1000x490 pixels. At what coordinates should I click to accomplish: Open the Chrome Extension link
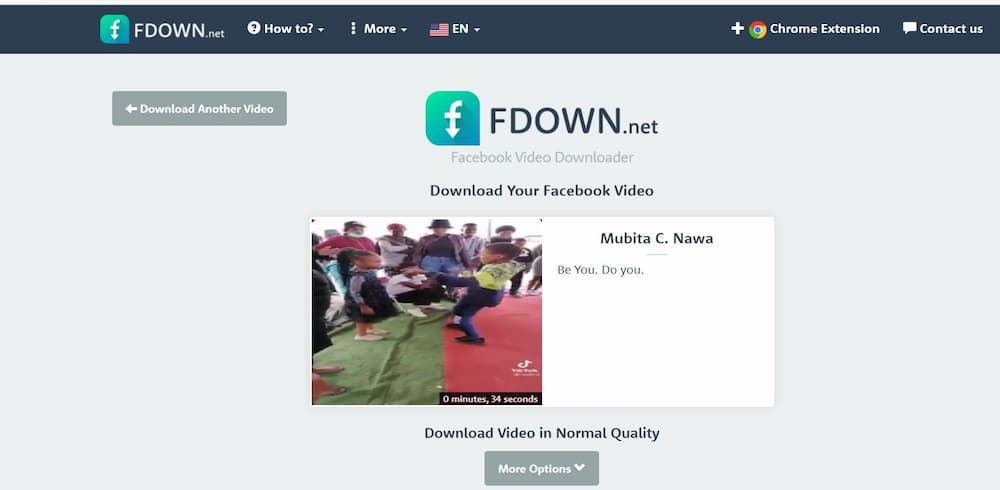click(805, 29)
